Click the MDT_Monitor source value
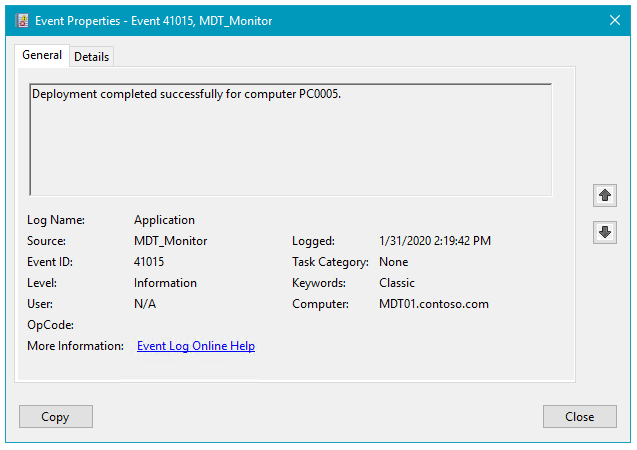The height and width of the screenshot is (450, 637). tap(170, 241)
